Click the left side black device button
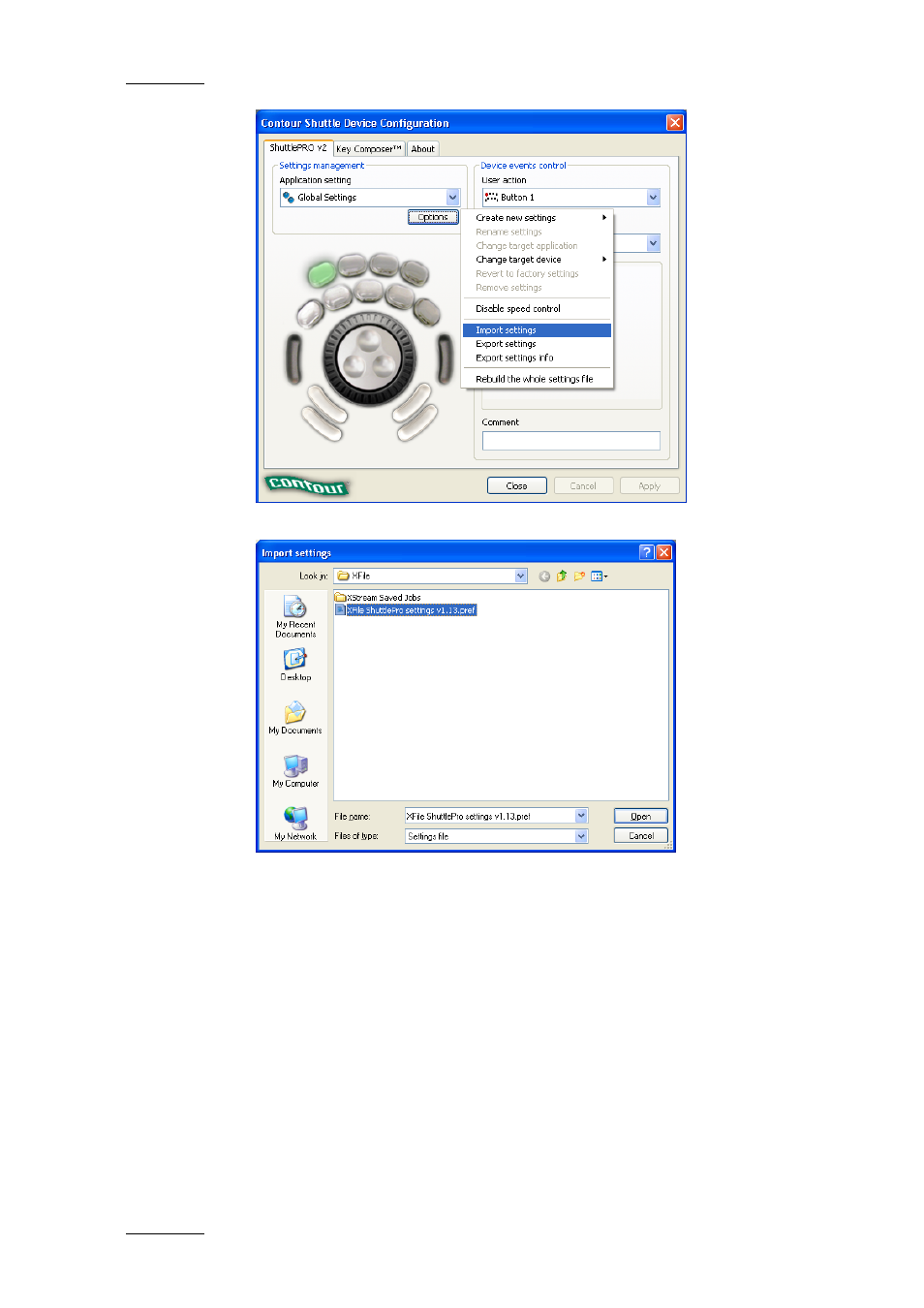 pyautogui.click(x=293, y=358)
